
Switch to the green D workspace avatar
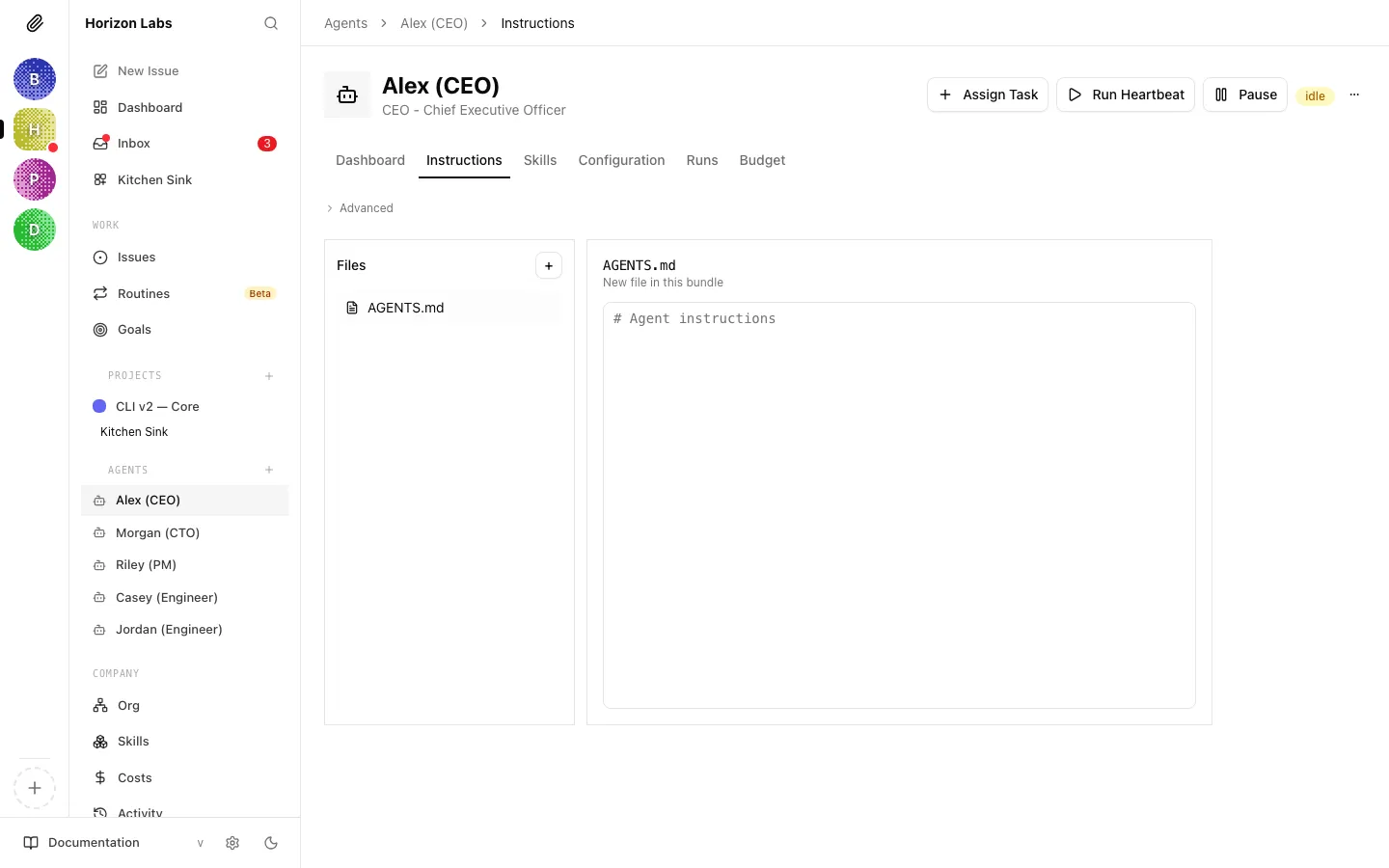(35, 230)
